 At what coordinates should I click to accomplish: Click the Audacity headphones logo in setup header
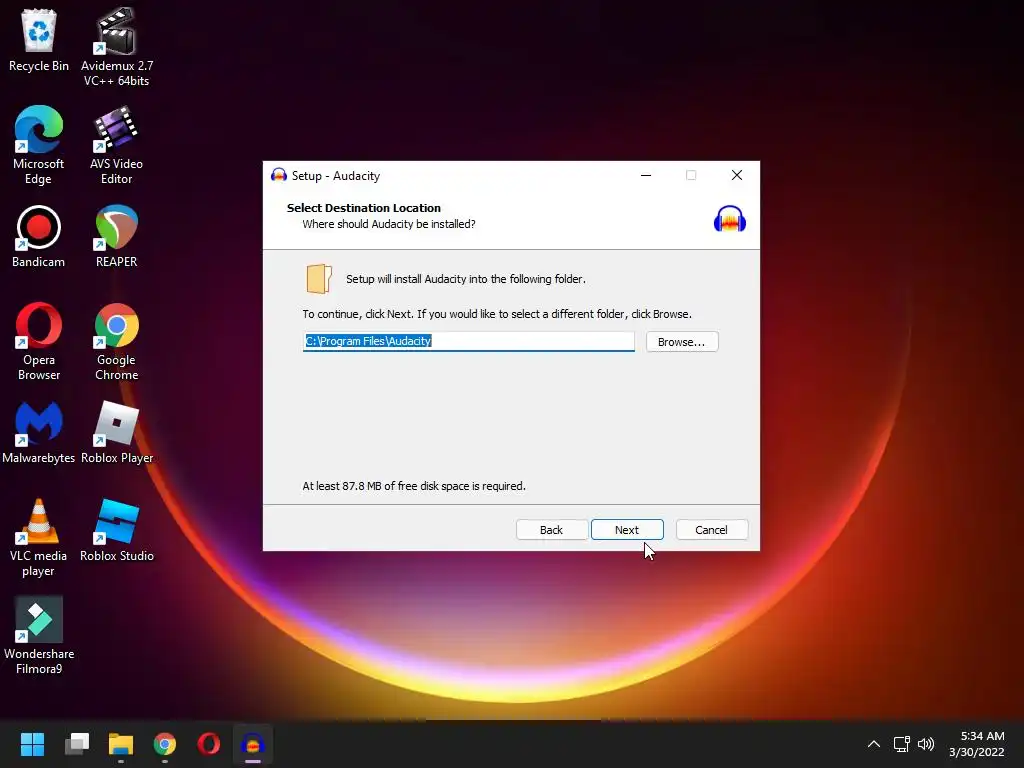coord(729,219)
